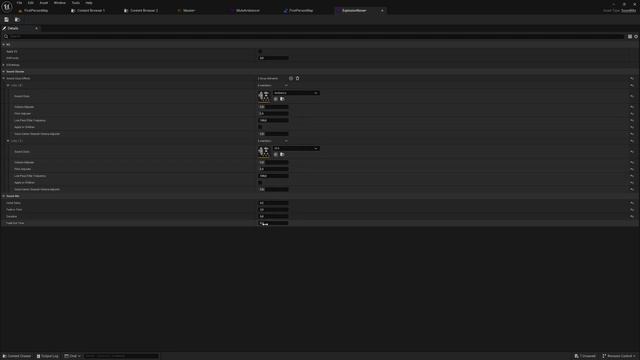Screen dimensions: 640x360
Task: Open the Index [1] members options dropdown
Action: pyautogui.click(x=286, y=141)
